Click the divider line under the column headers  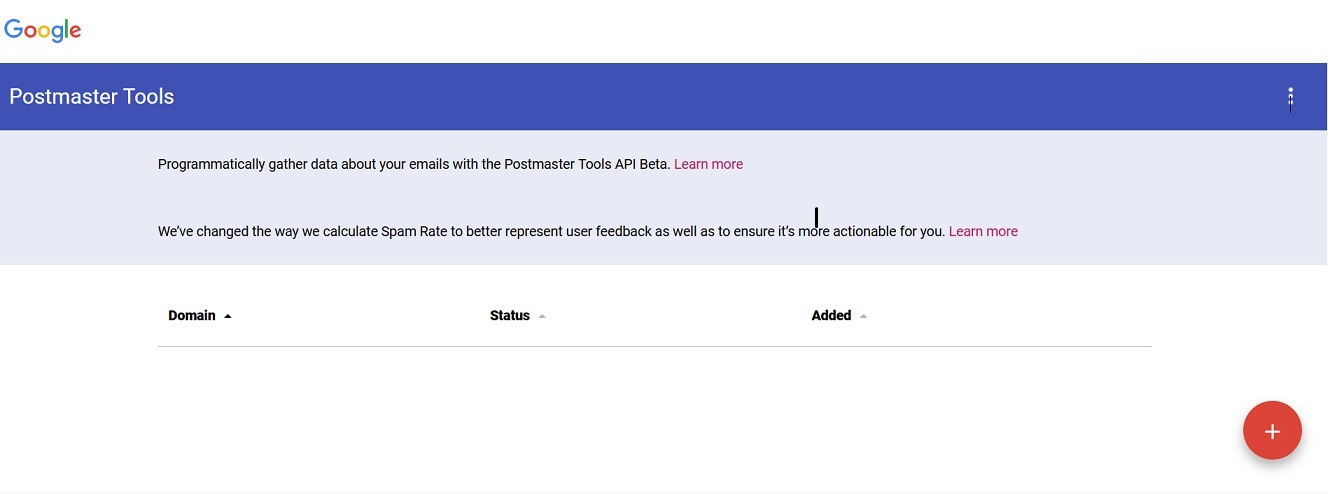click(x=654, y=346)
